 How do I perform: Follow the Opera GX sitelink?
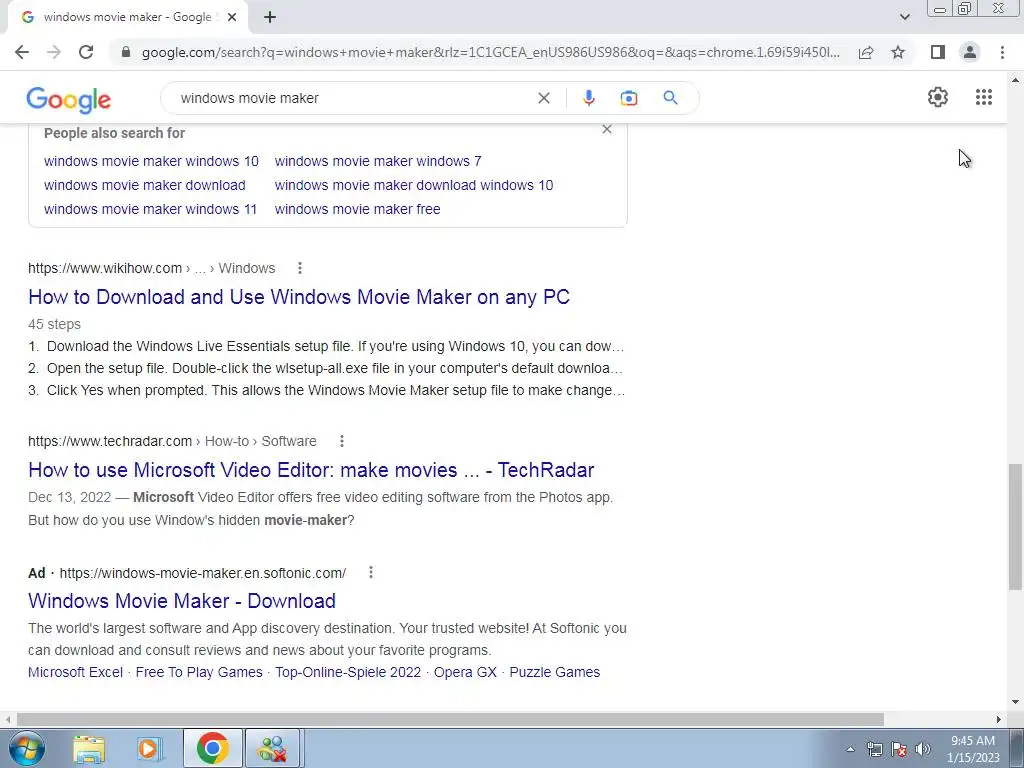(x=465, y=672)
